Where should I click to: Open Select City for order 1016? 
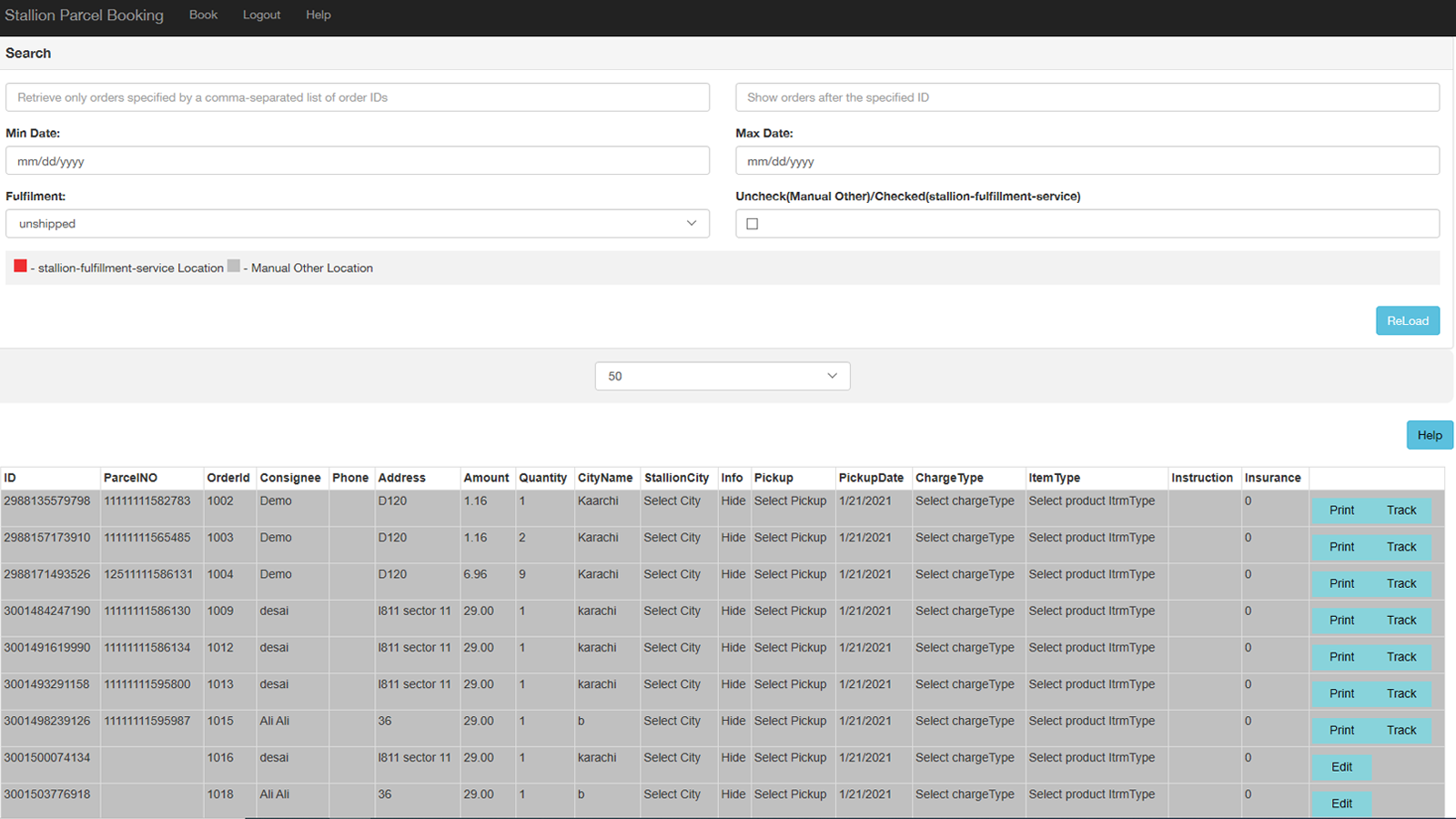(672, 757)
